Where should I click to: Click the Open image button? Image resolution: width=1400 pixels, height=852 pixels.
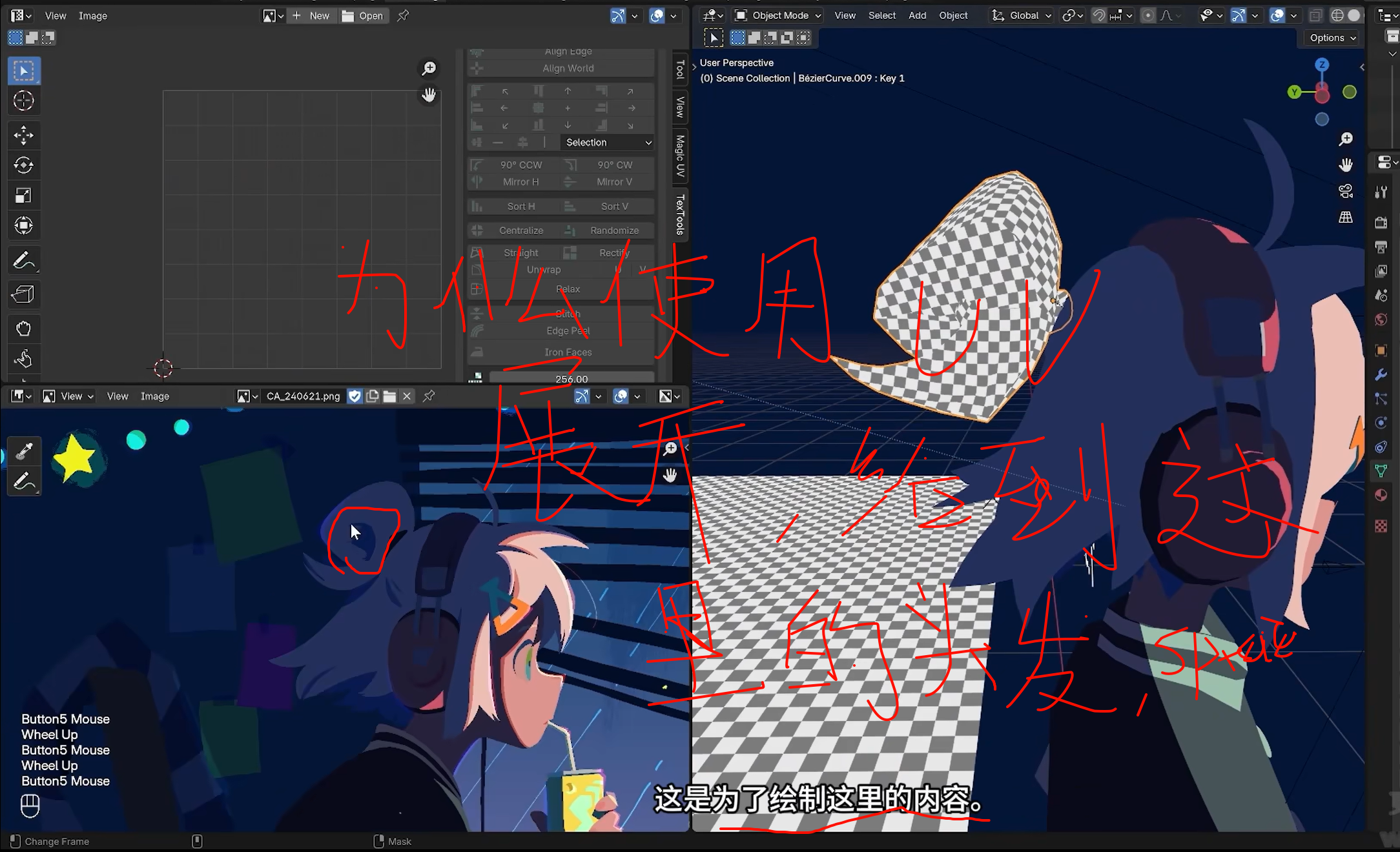coord(363,15)
